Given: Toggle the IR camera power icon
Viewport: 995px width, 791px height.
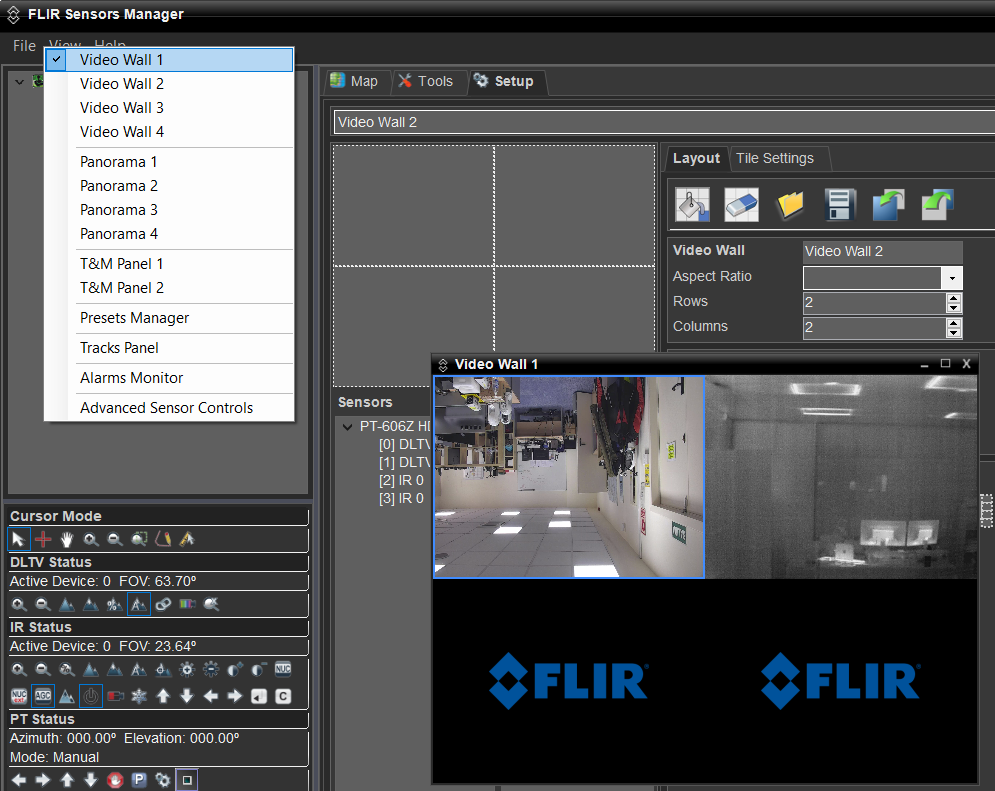Looking at the screenshot, I should pyautogui.click(x=91, y=696).
